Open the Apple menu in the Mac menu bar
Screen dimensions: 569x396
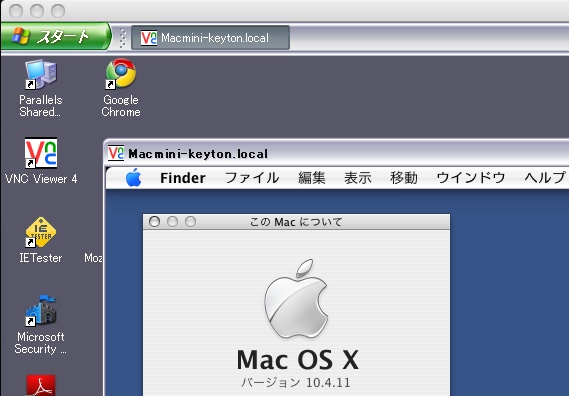point(134,177)
